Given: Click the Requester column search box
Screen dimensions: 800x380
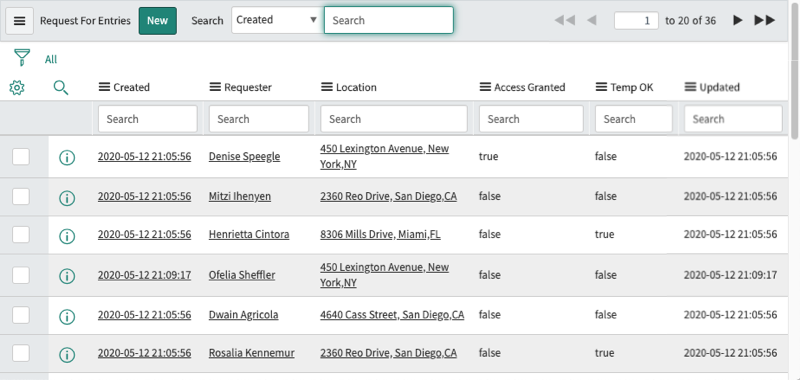Looking at the screenshot, I should pyautogui.click(x=259, y=119).
